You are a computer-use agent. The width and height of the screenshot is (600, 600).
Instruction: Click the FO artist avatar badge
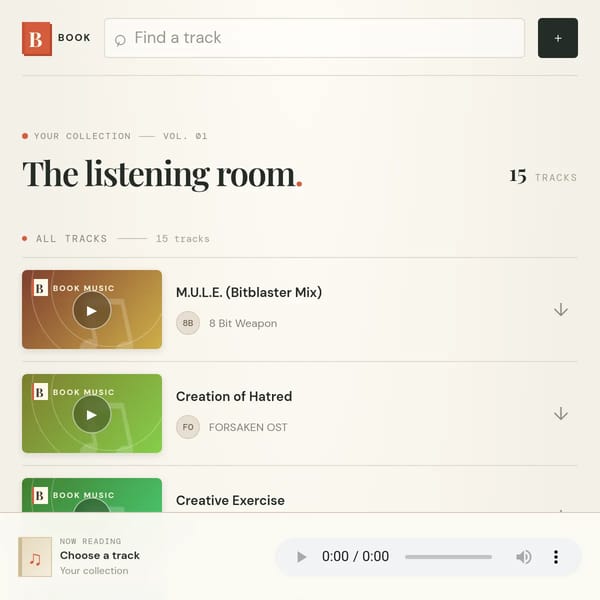(188, 427)
